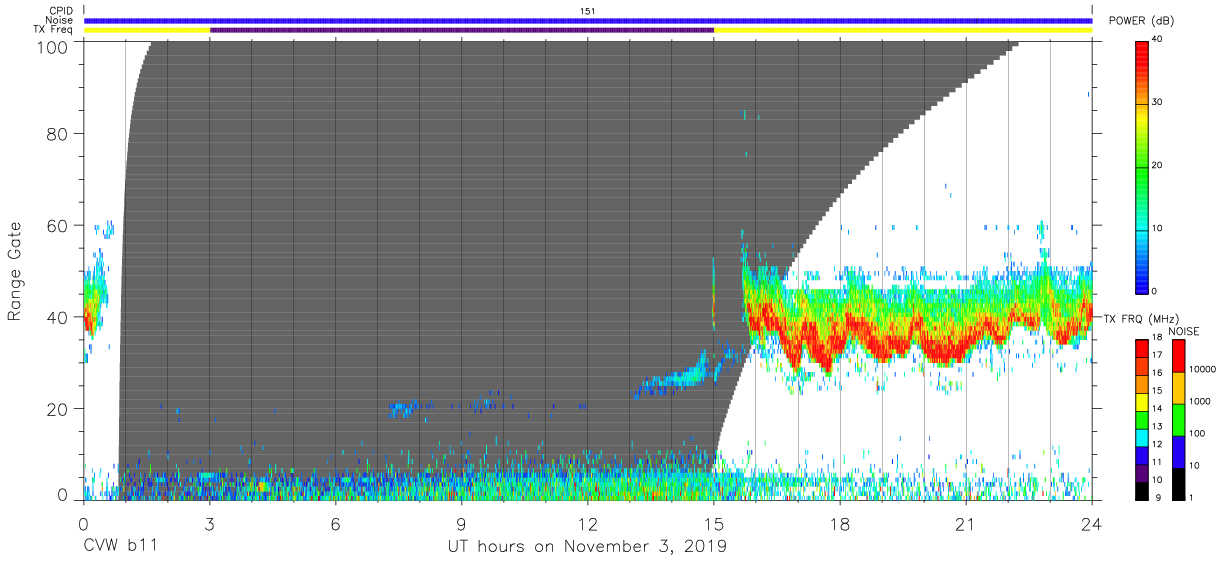Viewport: 1228px width, 567px height.
Task: Click the '80' tick on Range Gate axis
Action: [58, 133]
